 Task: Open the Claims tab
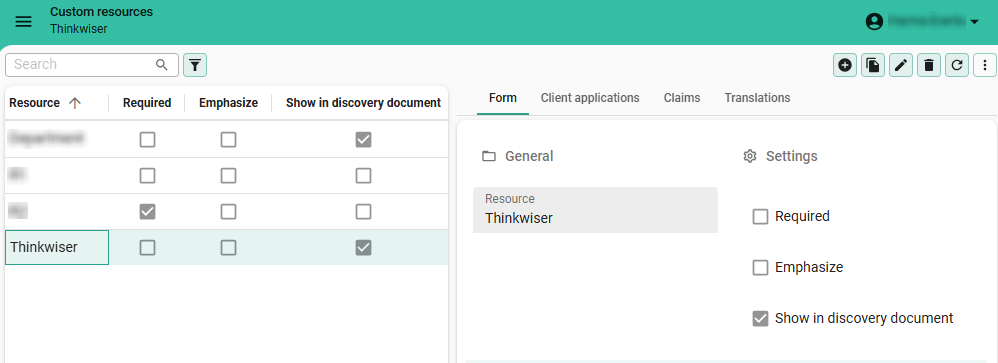click(x=682, y=98)
